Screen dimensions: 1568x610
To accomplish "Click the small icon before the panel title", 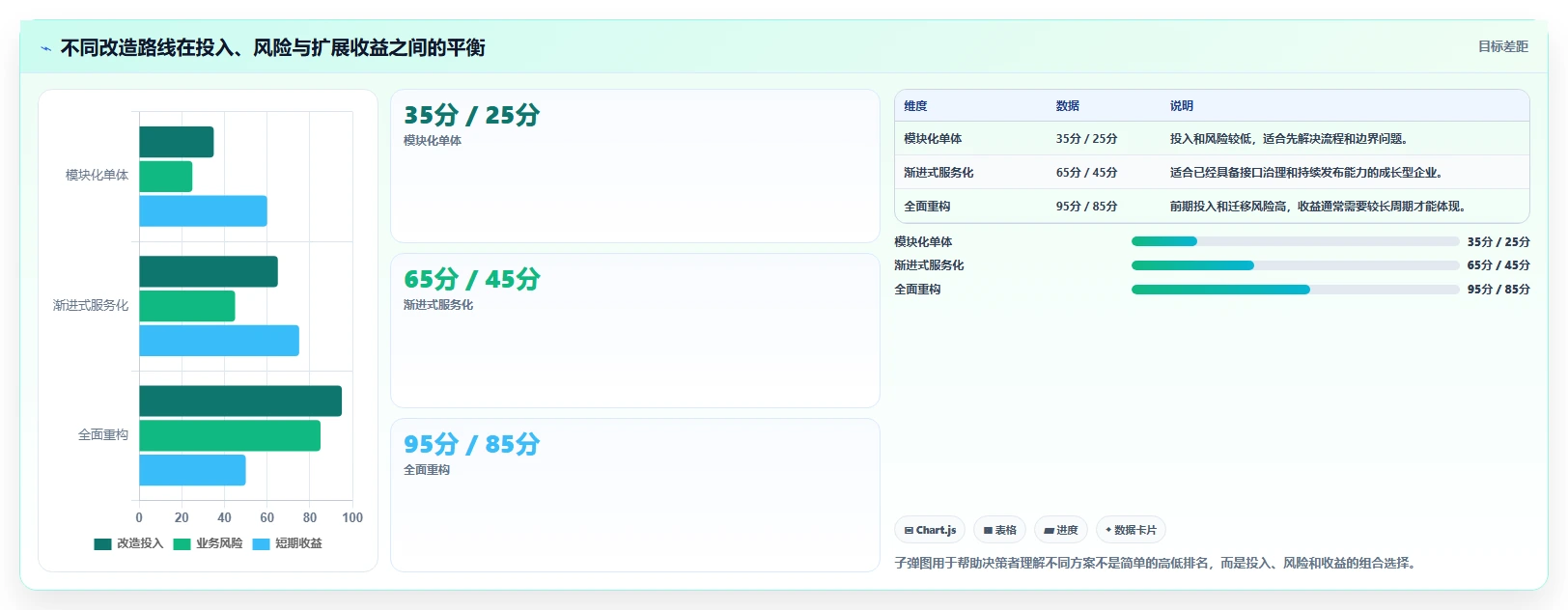I will point(45,48).
